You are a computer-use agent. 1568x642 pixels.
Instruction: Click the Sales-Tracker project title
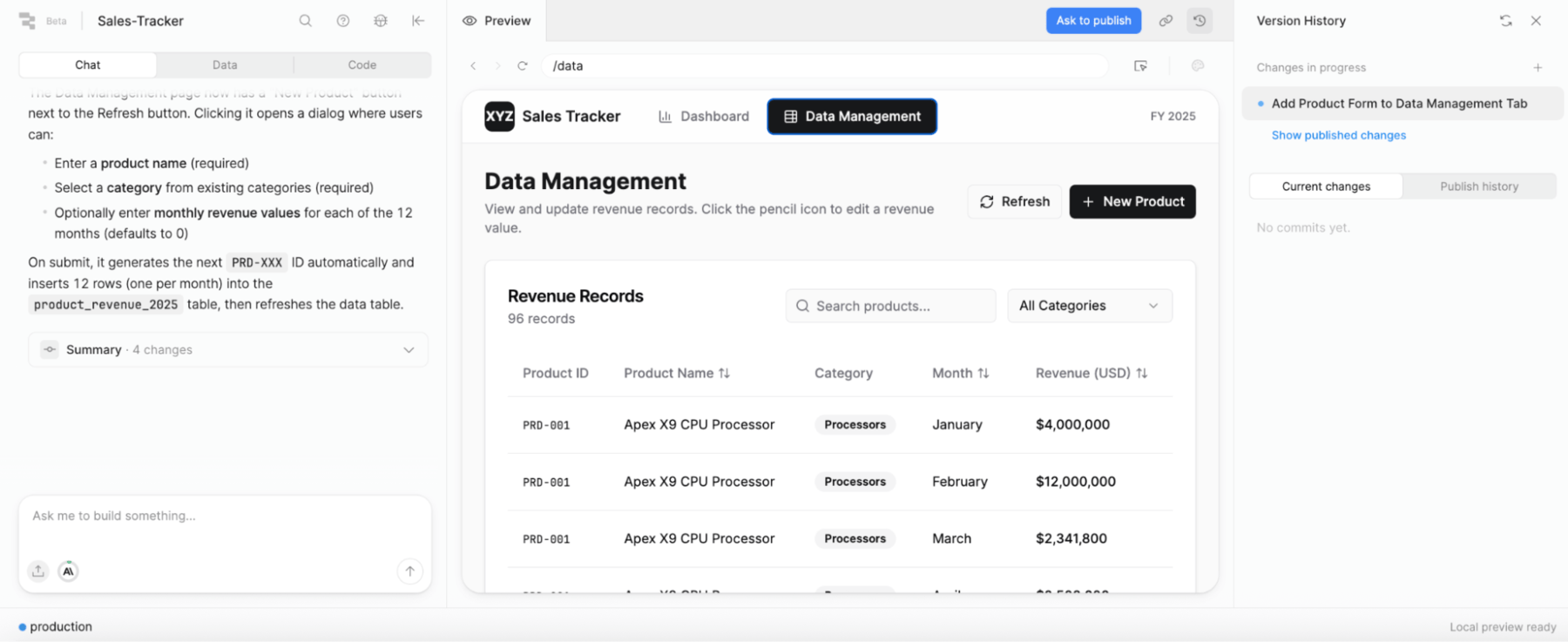pos(140,21)
